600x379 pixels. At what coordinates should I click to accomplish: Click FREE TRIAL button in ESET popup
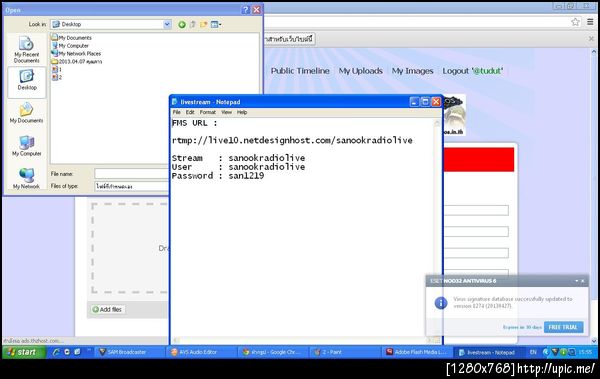click(563, 327)
